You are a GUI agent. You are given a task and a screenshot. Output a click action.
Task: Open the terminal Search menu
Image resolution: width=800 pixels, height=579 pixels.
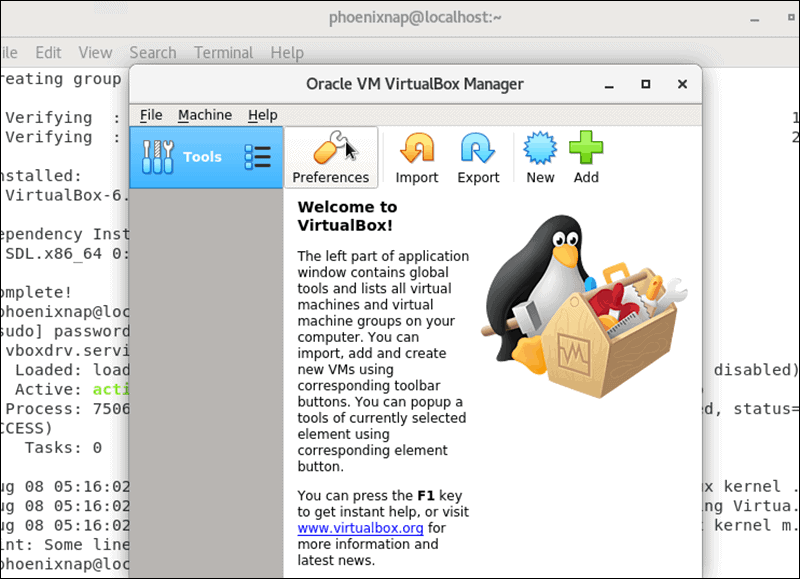click(x=153, y=53)
